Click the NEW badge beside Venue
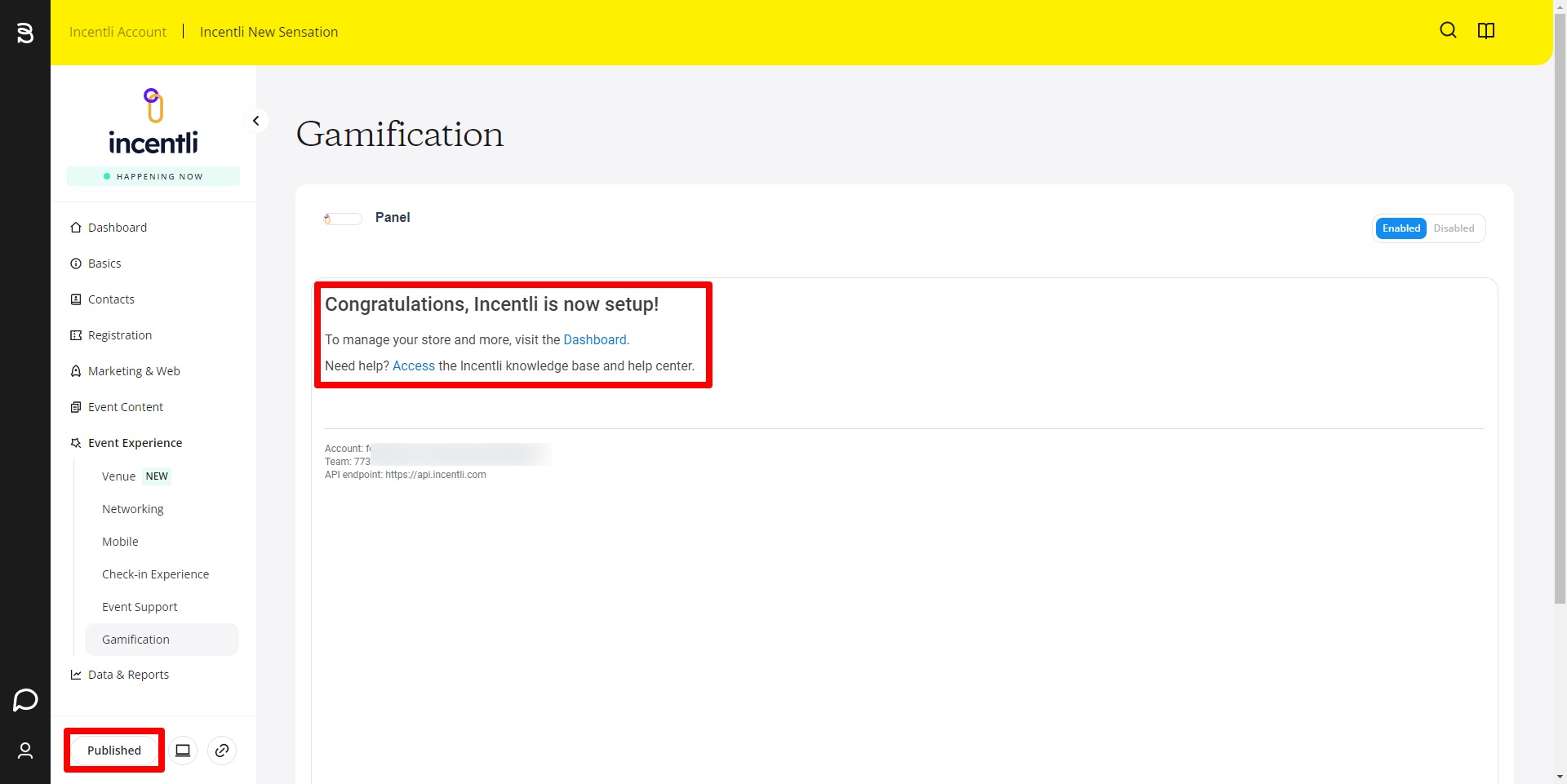The width and height of the screenshot is (1567, 784). click(157, 476)
